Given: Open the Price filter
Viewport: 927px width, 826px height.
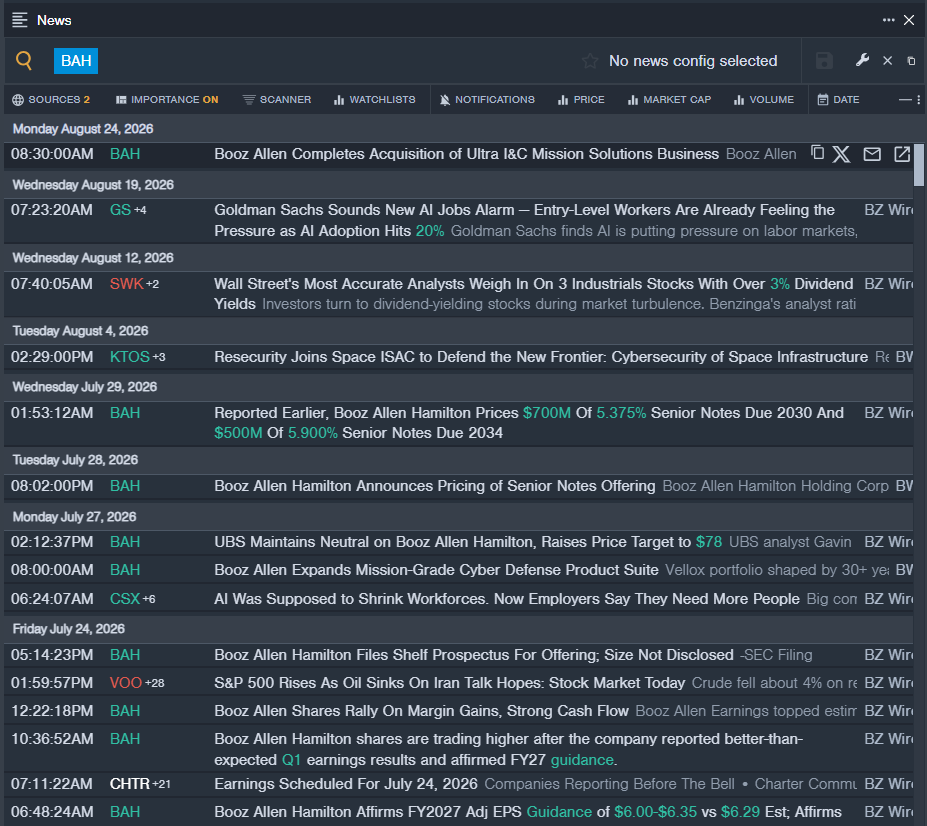Looking at the screenshot, I should tap(581, 100).
